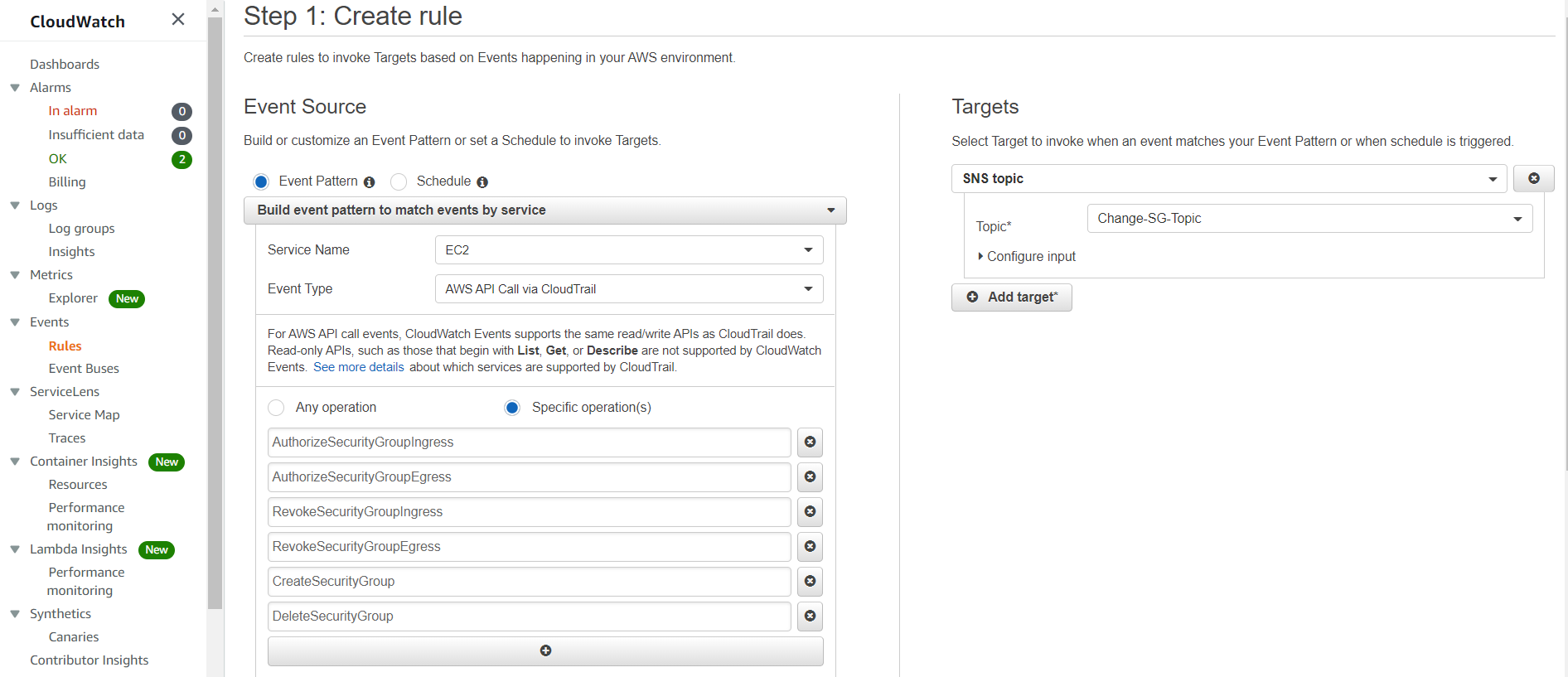The height and width of the screenshot is (677, 1568).
Task: Select the Event Pattern radio button
Action: click(x=261, y=181)
